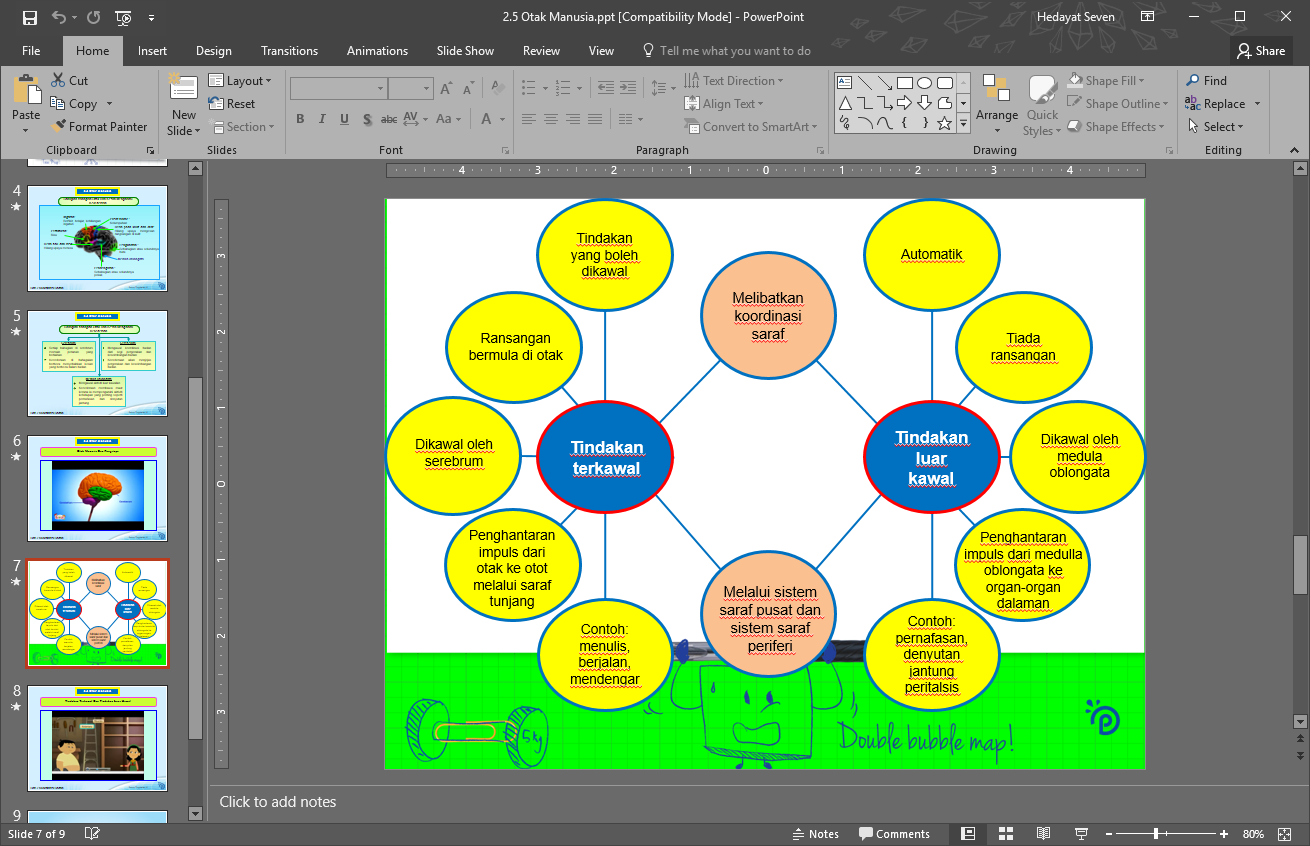Image resolution: width=1310 pixels, height=846 pixels.
Task: Click the zoom slider handle
Action: click(1156, 834)
